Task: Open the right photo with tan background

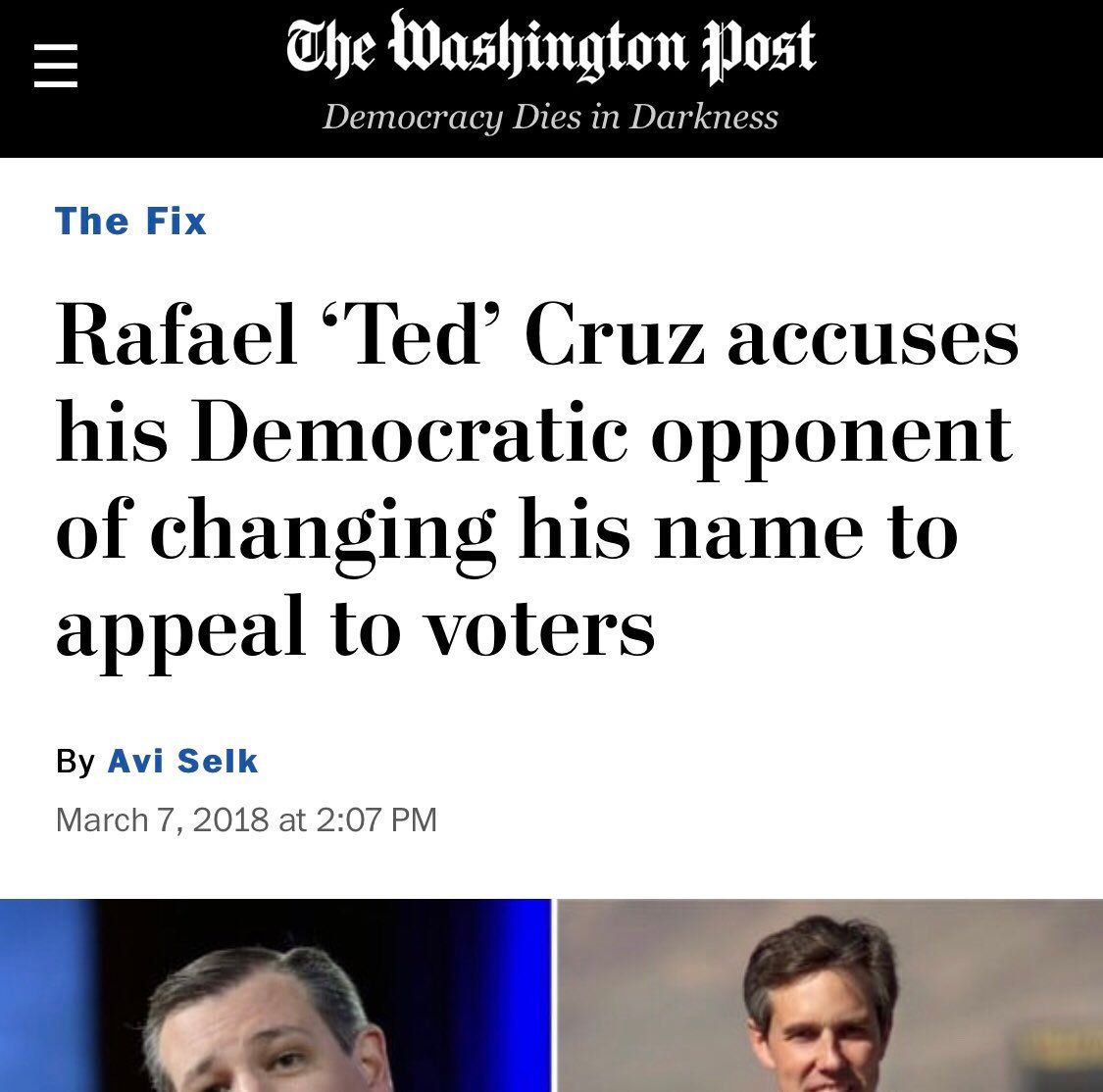Action: click(x=830, y=996)
